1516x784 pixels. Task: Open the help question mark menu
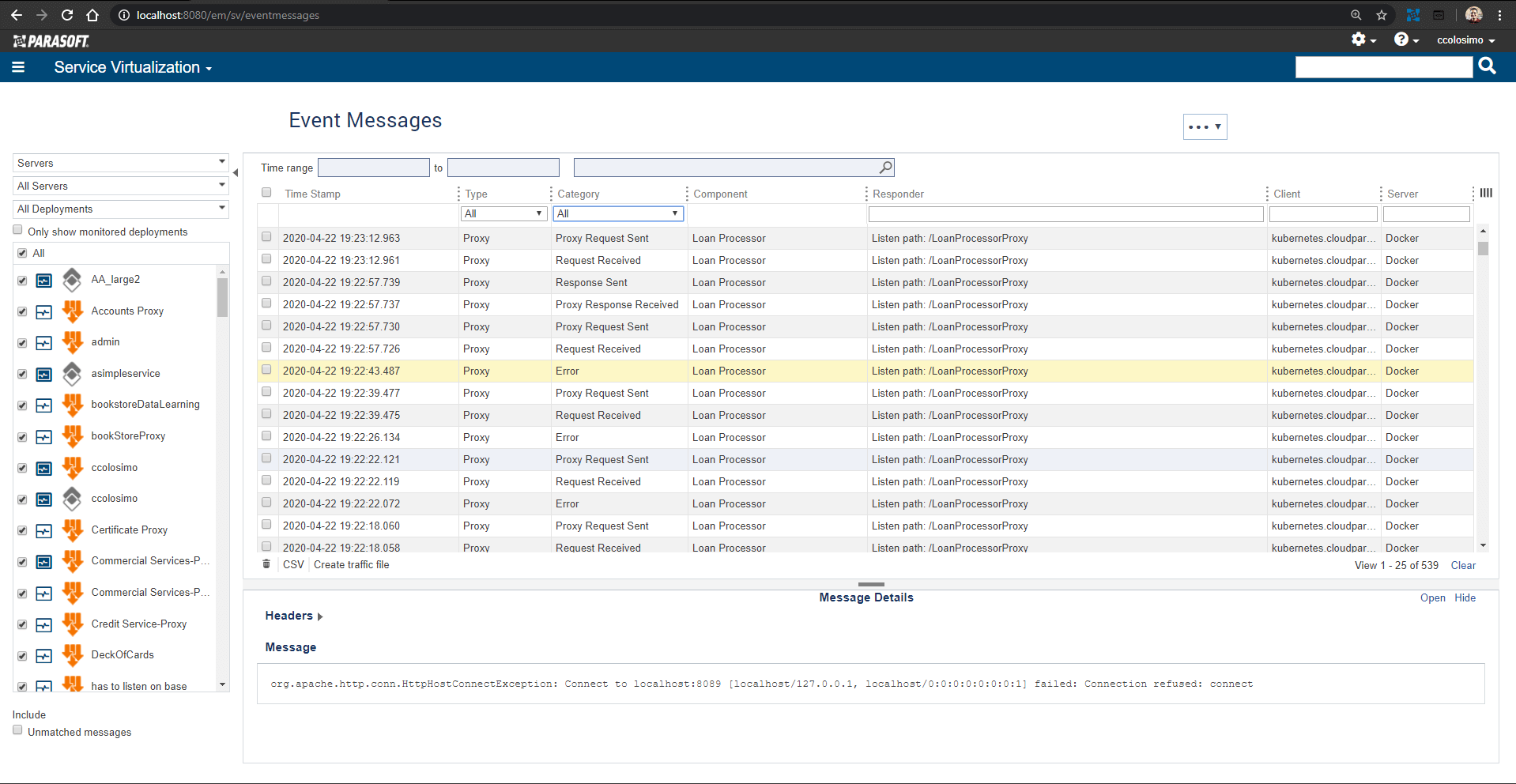pyautogui.click(x=1405, y=40)
